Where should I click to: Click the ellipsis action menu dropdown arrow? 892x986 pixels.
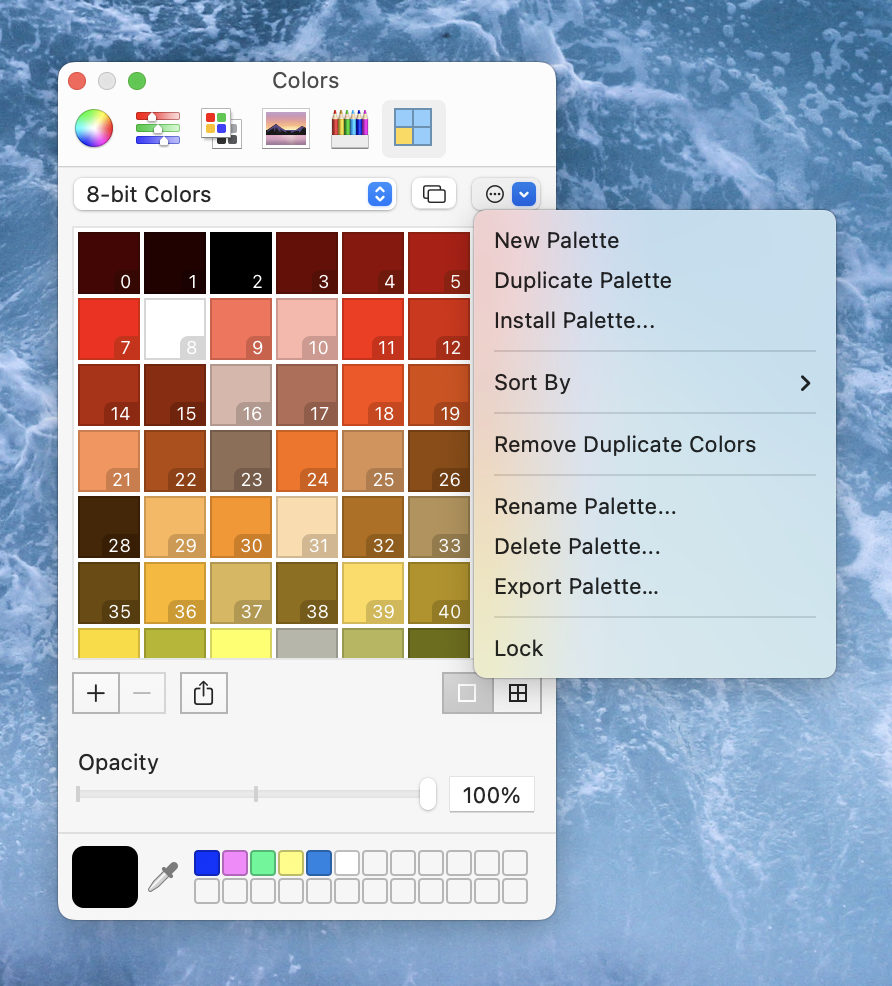(525, 194)
